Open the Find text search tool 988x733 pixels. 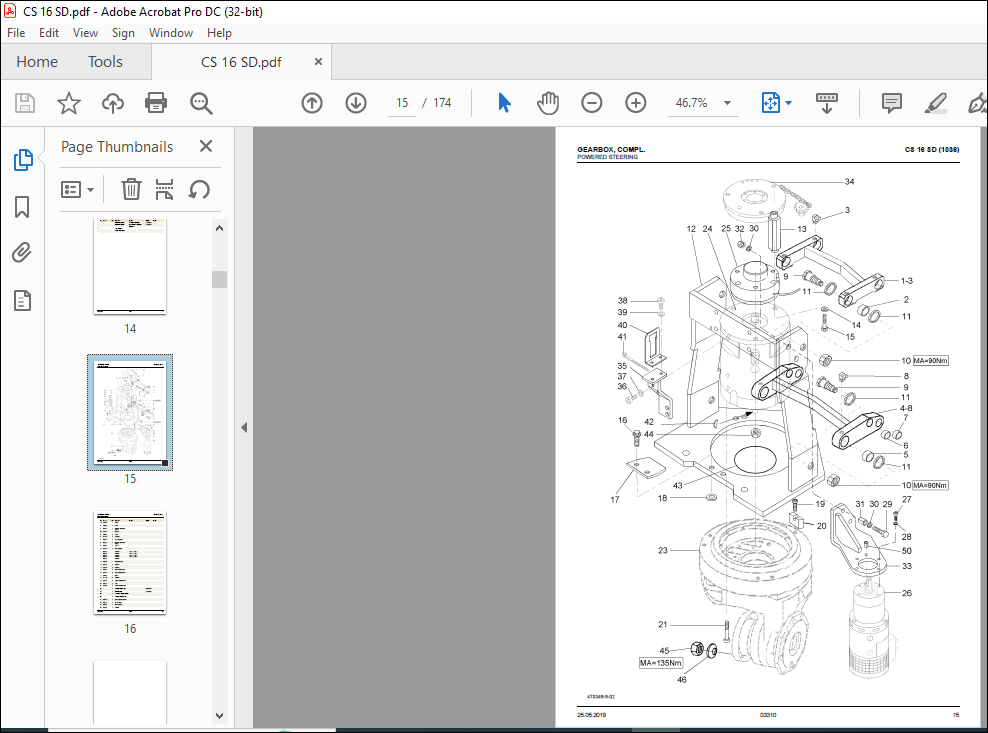(201, 103)
